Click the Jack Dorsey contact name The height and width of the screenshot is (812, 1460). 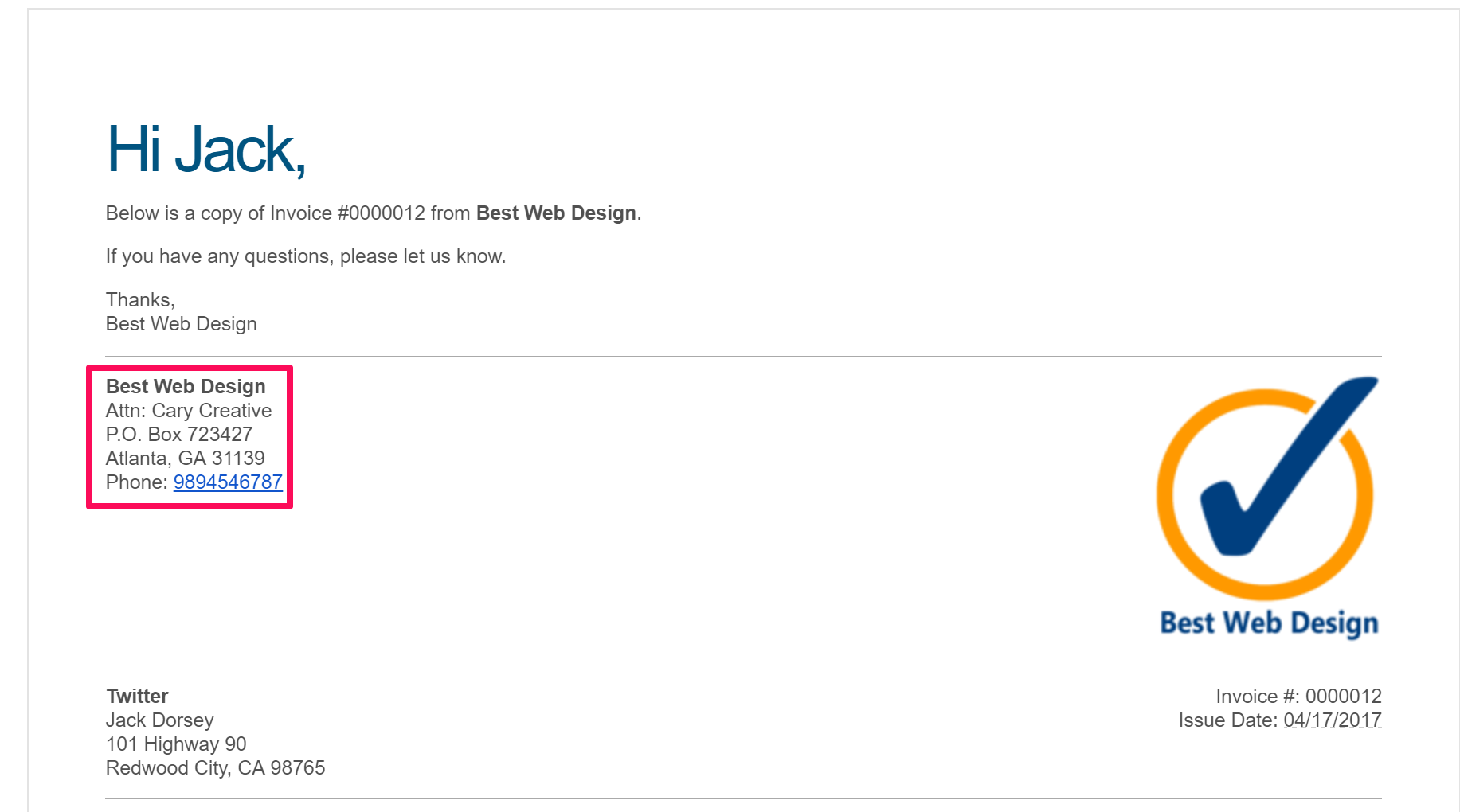(160, 720)
